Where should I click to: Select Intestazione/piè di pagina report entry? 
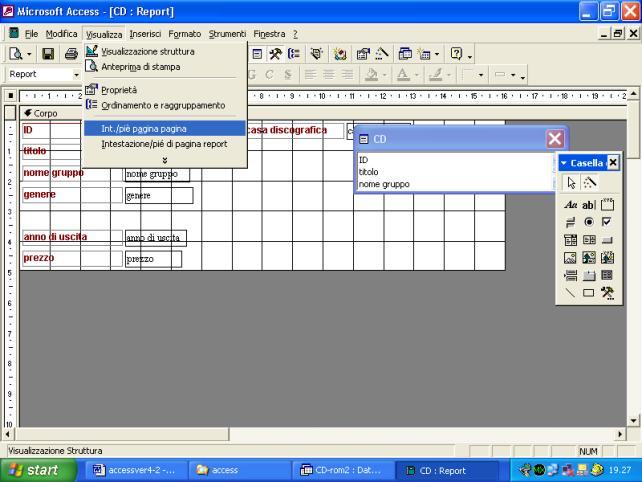point(165,144)
